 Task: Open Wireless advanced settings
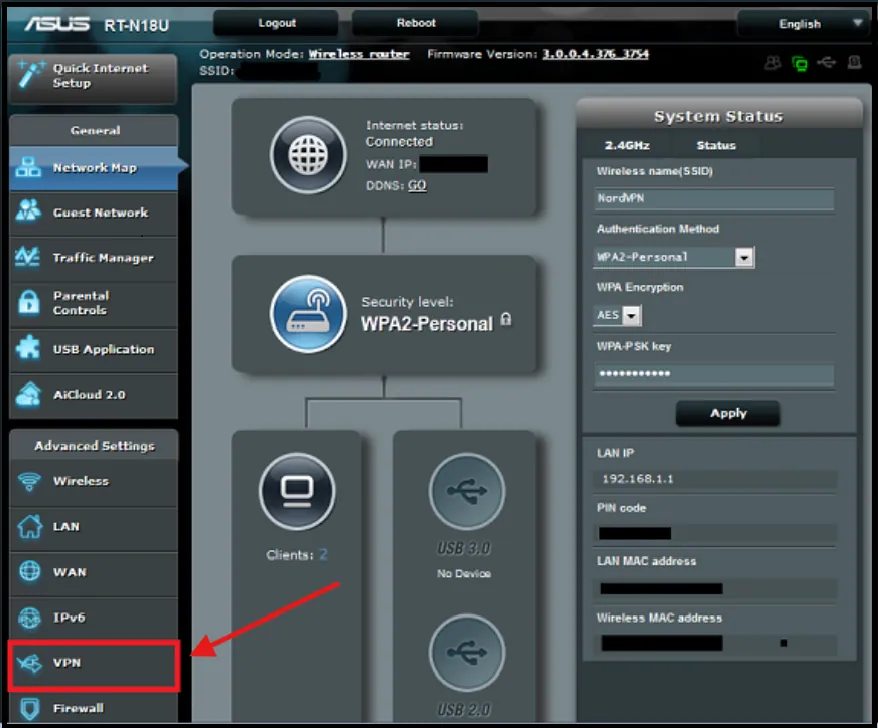(94, 482)
